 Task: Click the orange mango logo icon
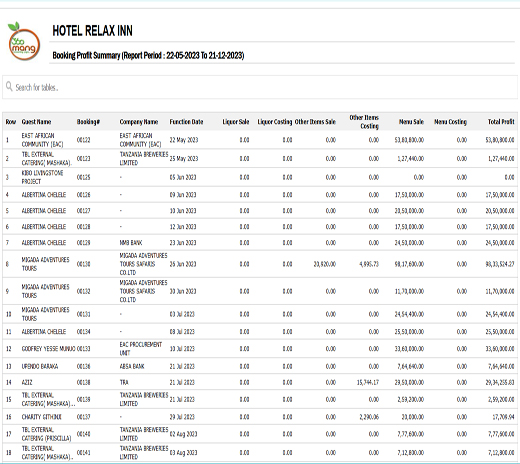[24, 42]
